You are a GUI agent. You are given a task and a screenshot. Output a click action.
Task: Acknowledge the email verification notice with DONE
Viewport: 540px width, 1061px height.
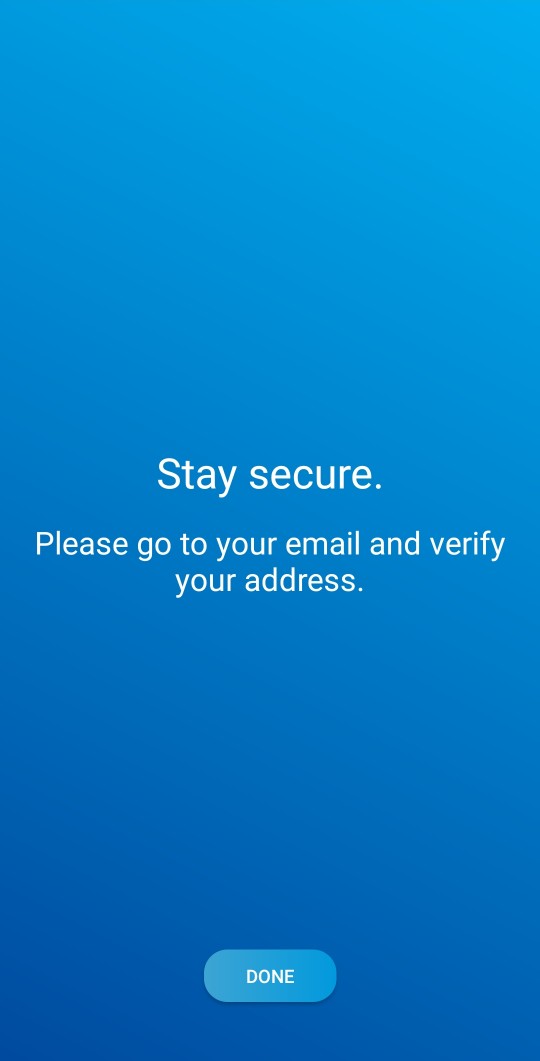[x=270, y=976]
